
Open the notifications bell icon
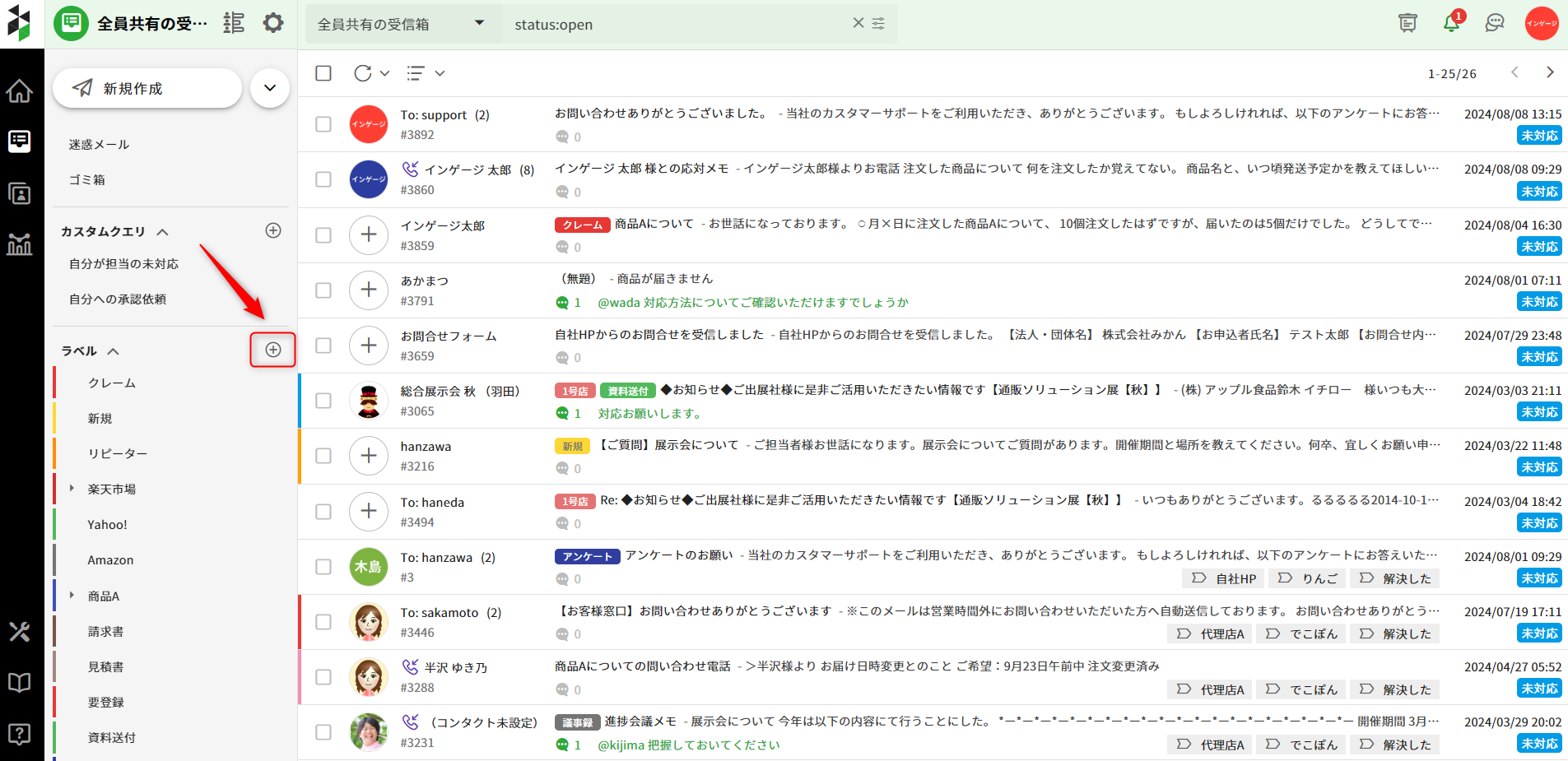[x=1451, y=23]
